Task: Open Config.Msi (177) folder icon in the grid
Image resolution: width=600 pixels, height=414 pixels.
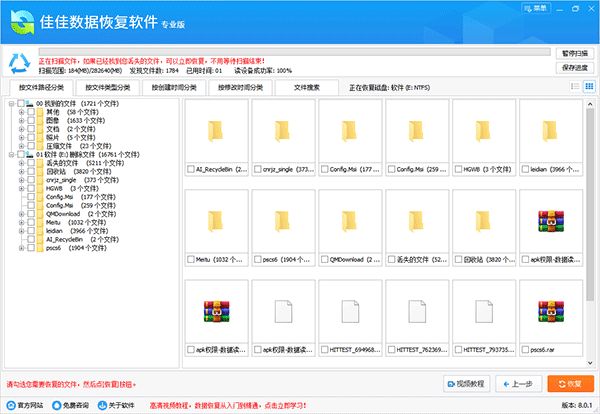Action: pyautogui.click(x=349, y=131)
